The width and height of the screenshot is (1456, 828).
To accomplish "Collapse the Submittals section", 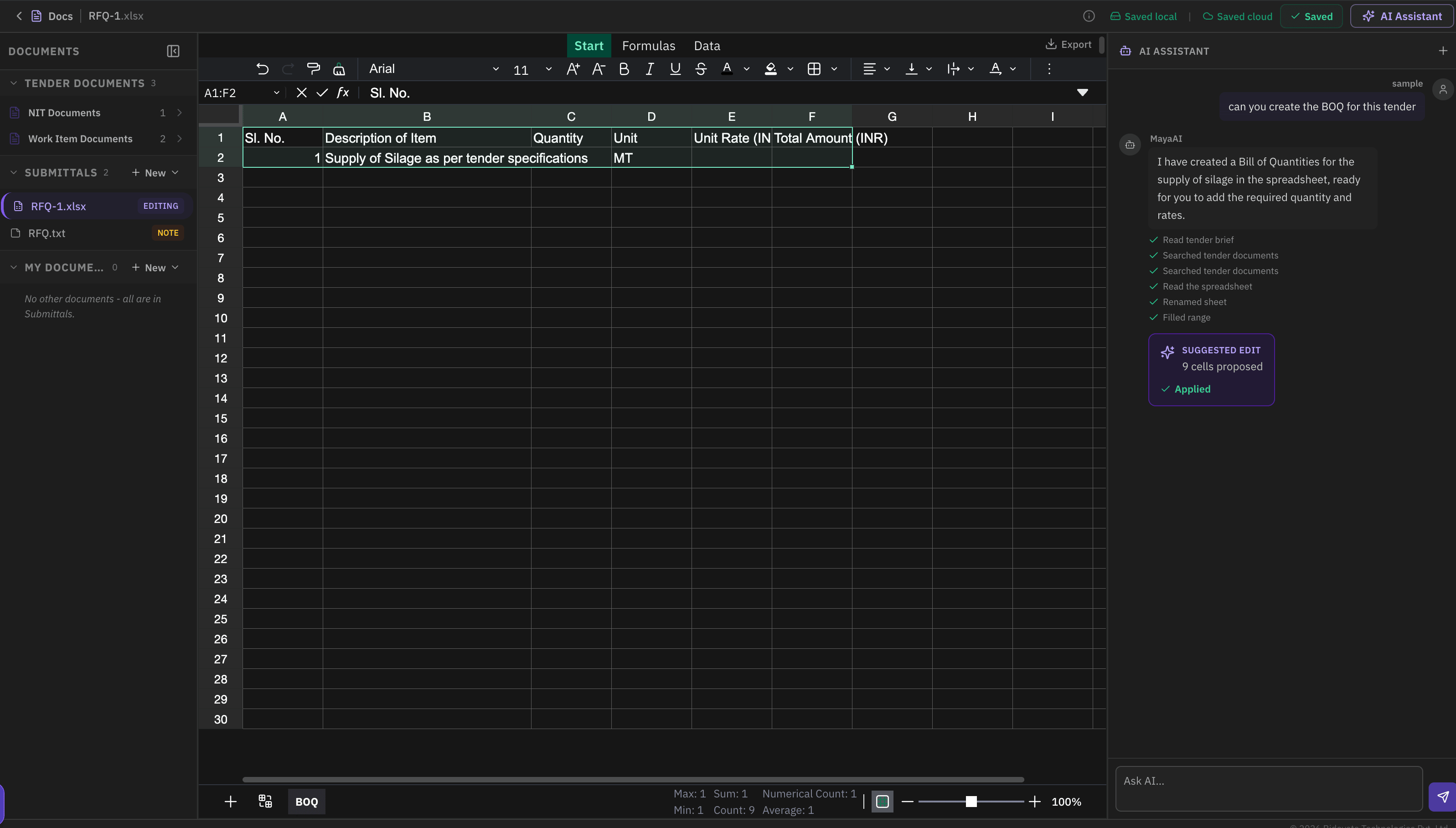I will [14, 172].
